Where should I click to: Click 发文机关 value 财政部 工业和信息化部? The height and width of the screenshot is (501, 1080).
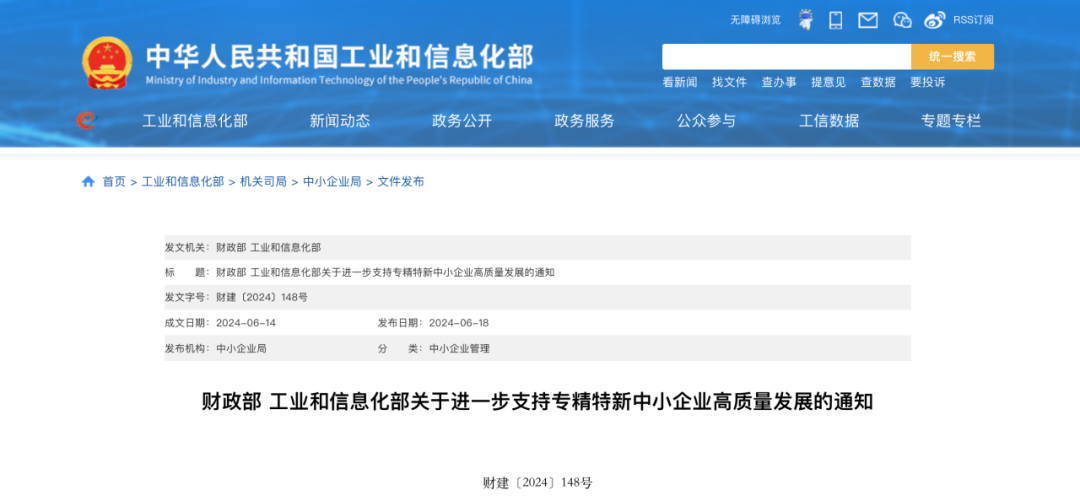coord(269,247)
